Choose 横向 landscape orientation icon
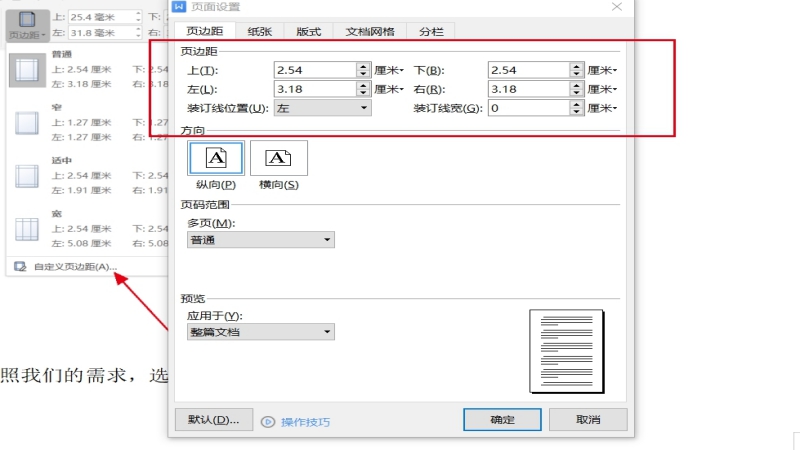Image resolution: width=800 pixels, height=450 pixels. pos(279,158)
